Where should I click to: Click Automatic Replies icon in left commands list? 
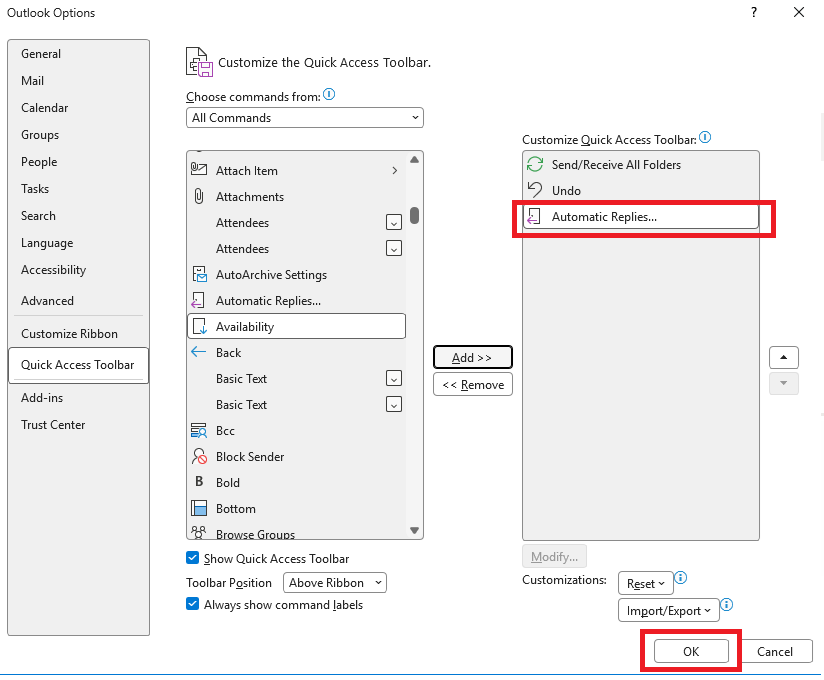(x=198, y=301)
